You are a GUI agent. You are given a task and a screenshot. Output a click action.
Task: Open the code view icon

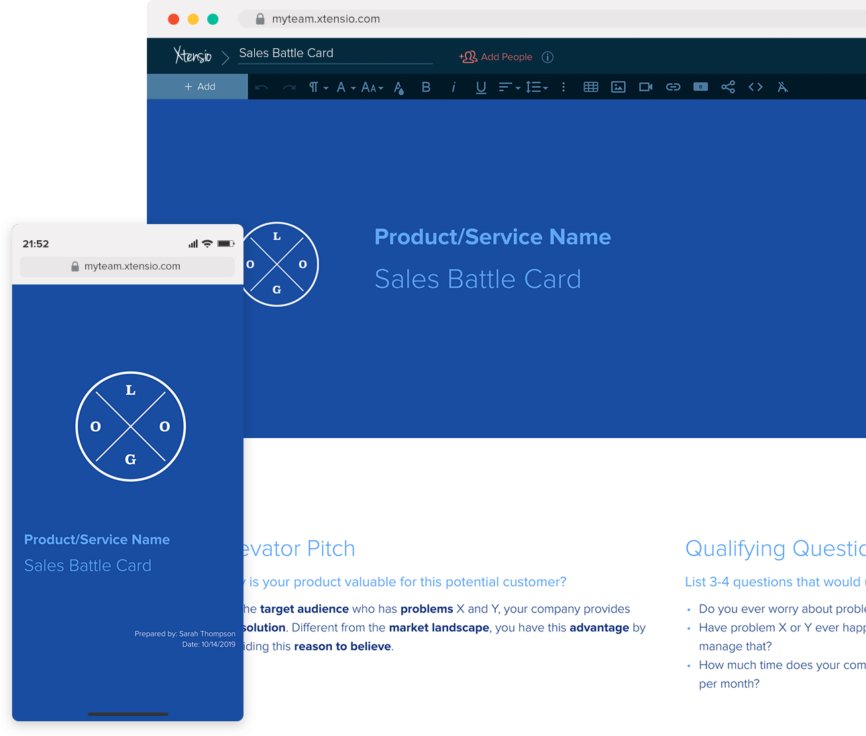pos(756,87)
